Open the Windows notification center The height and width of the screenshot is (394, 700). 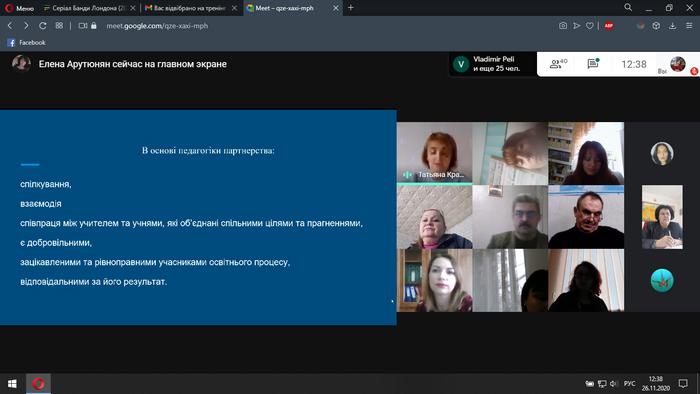point(683,384)
